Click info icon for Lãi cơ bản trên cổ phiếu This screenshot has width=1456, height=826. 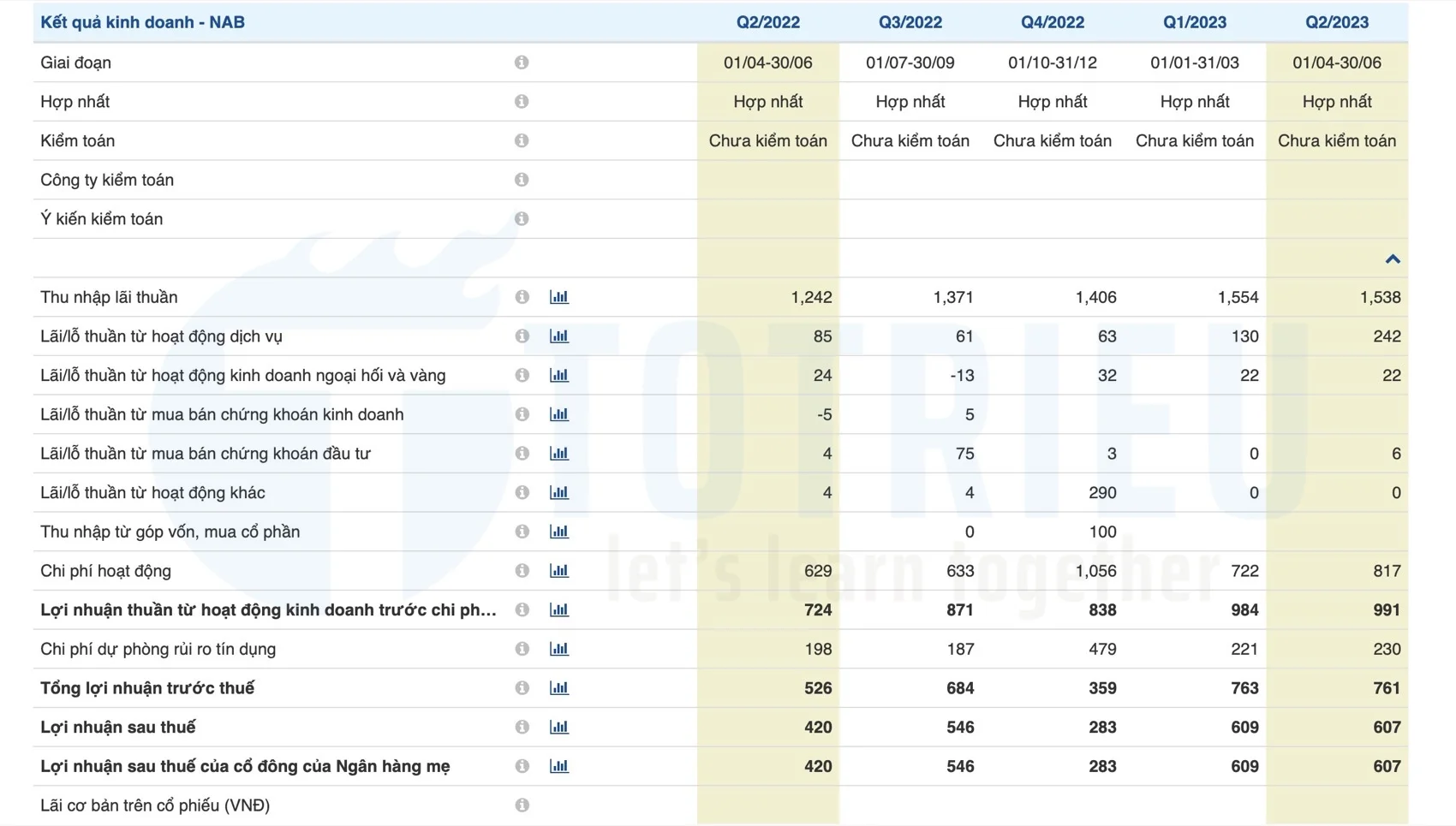point(522,805)
